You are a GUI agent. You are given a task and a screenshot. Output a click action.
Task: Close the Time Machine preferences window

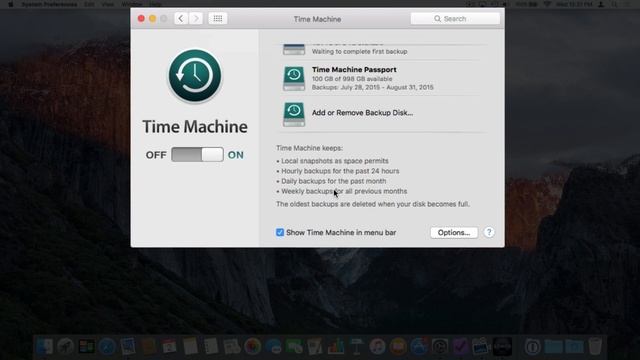(x=141, y=19)
